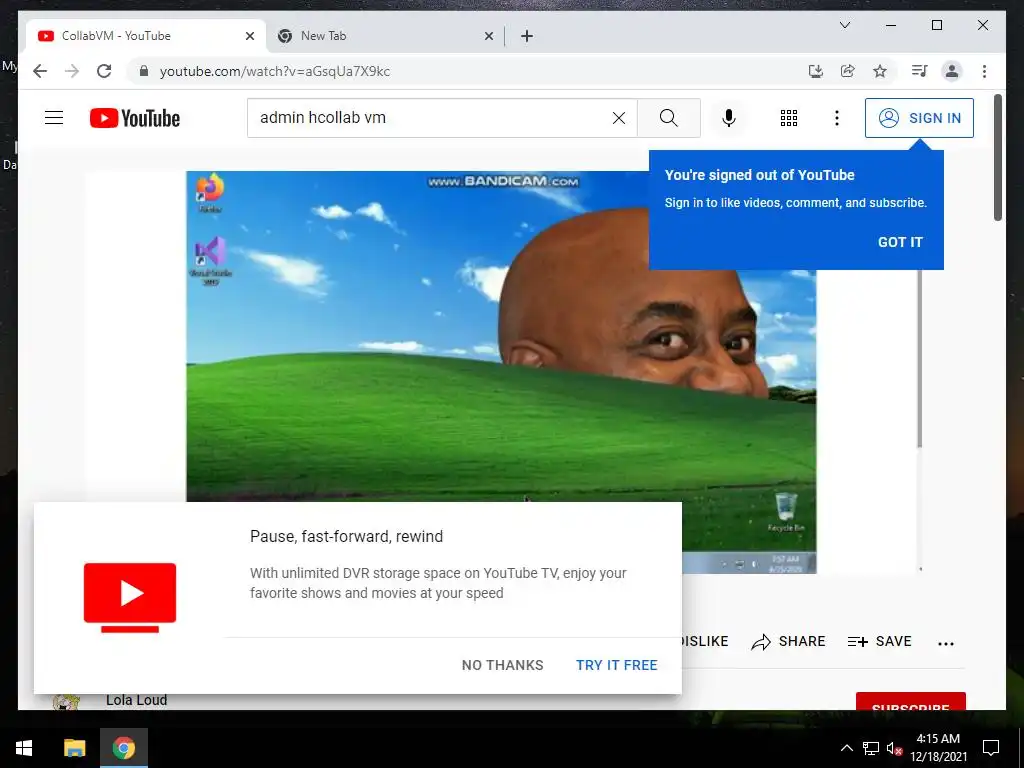The image size is (1024, 768).
Task: Open the YouTube hamburger guide menu
Action: (54, 118)
